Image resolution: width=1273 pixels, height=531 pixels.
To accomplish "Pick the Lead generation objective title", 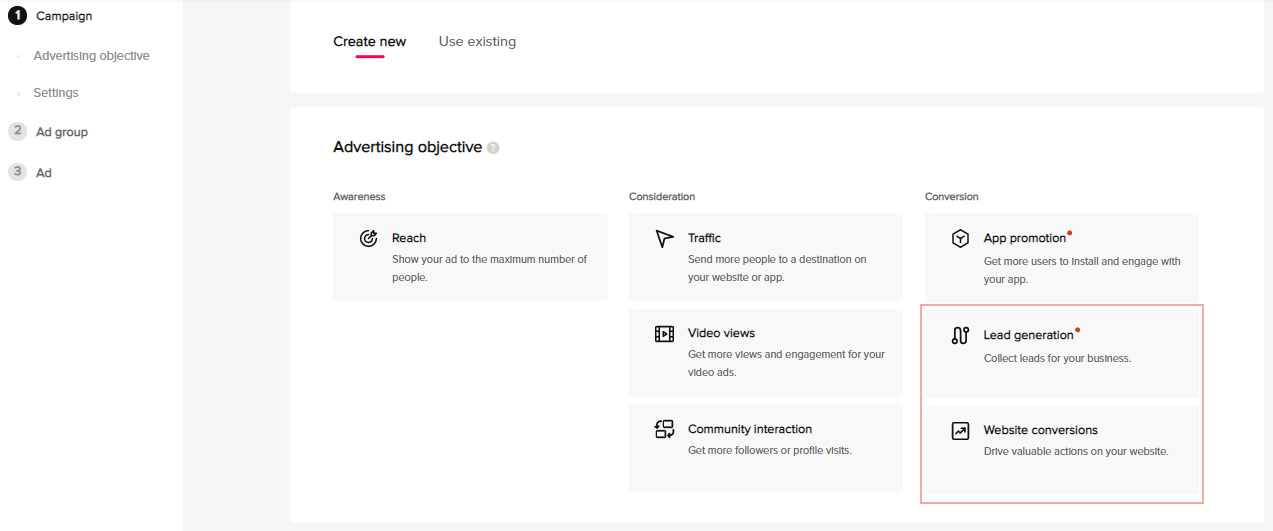I will (1028, 335).
